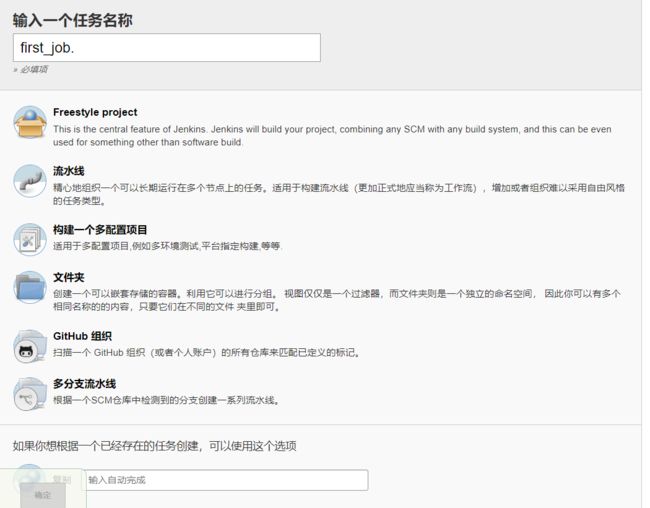650x508 pixels.
Task: Click the 构建一个多配置项目 heading
Action: [x=100, y=230]
